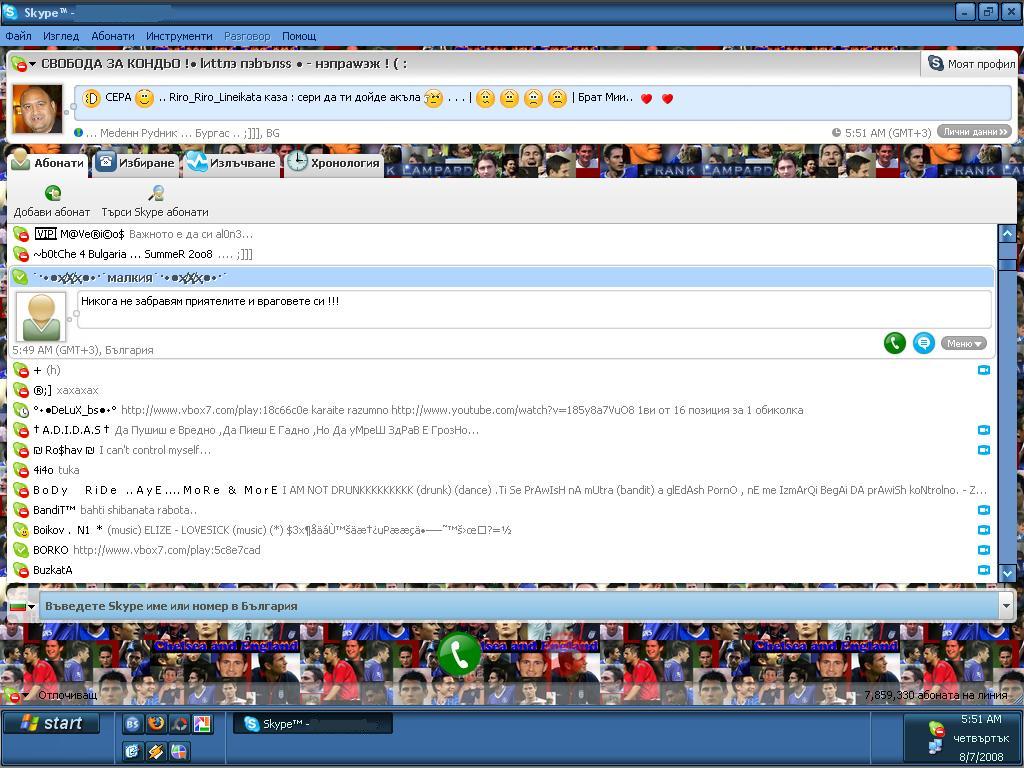This screenshot has width=1024, height=768.
Task: Open the Меню dropdown for selected contact
Action: click(x=964, y=343)
